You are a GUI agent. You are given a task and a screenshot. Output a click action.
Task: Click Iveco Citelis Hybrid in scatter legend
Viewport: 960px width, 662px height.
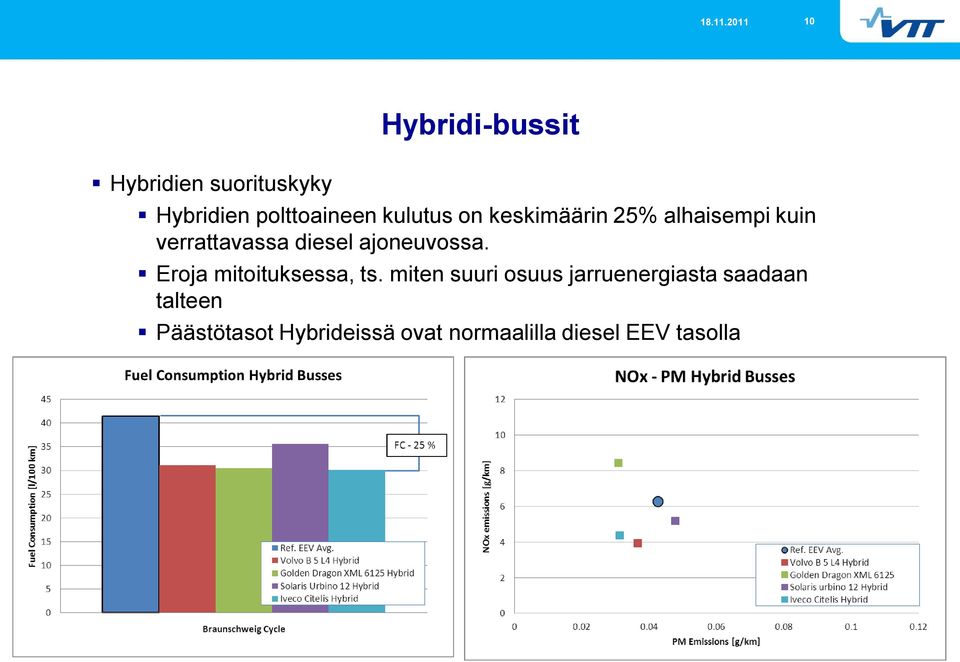[824, 600]
